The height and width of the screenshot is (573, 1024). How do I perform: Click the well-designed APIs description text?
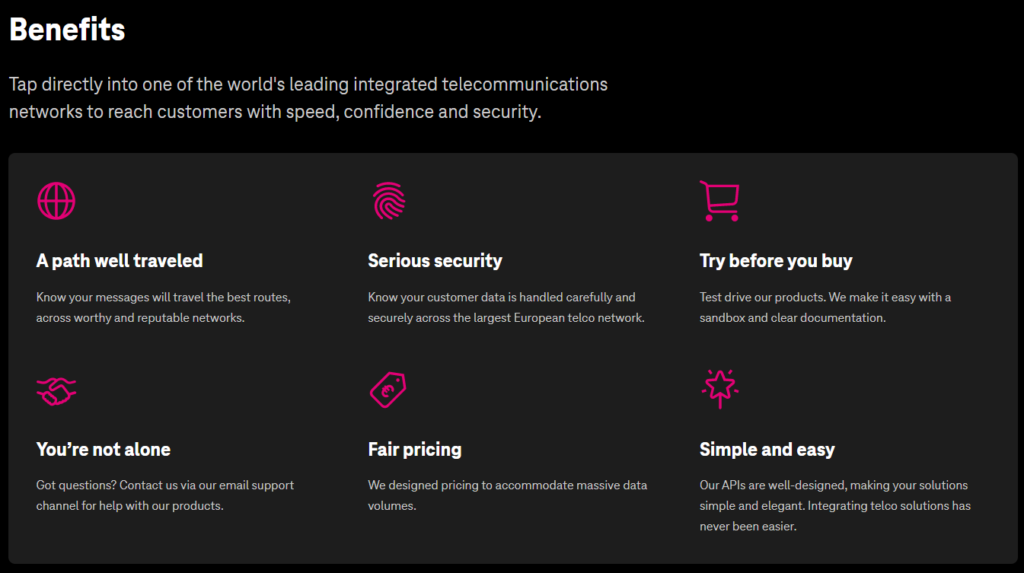pos(835,505)
